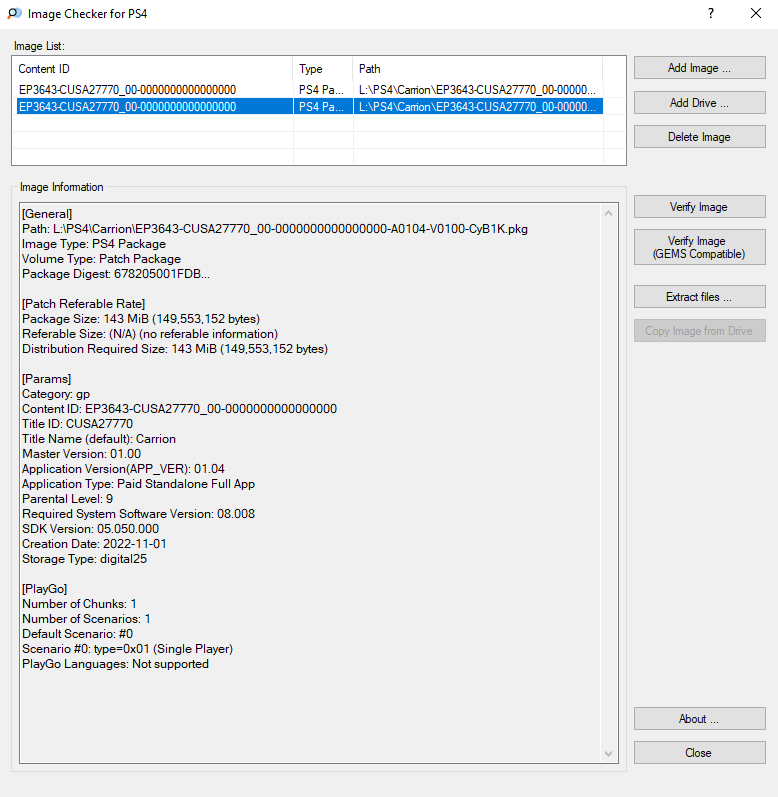
Task: Click PlayGo Languages Not supported line
Action: 115,664
